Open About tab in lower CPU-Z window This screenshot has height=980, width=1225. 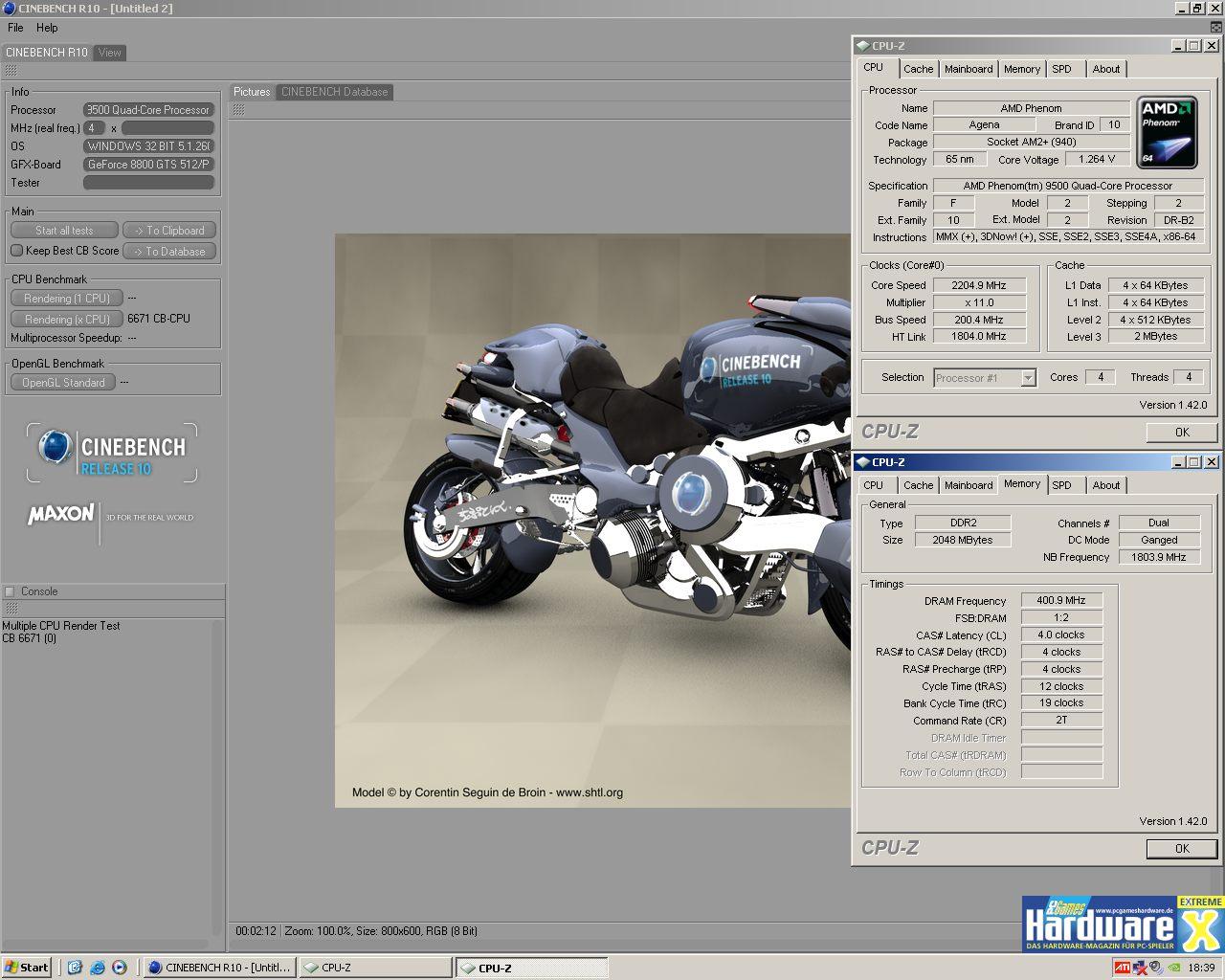click(1106, 485)
